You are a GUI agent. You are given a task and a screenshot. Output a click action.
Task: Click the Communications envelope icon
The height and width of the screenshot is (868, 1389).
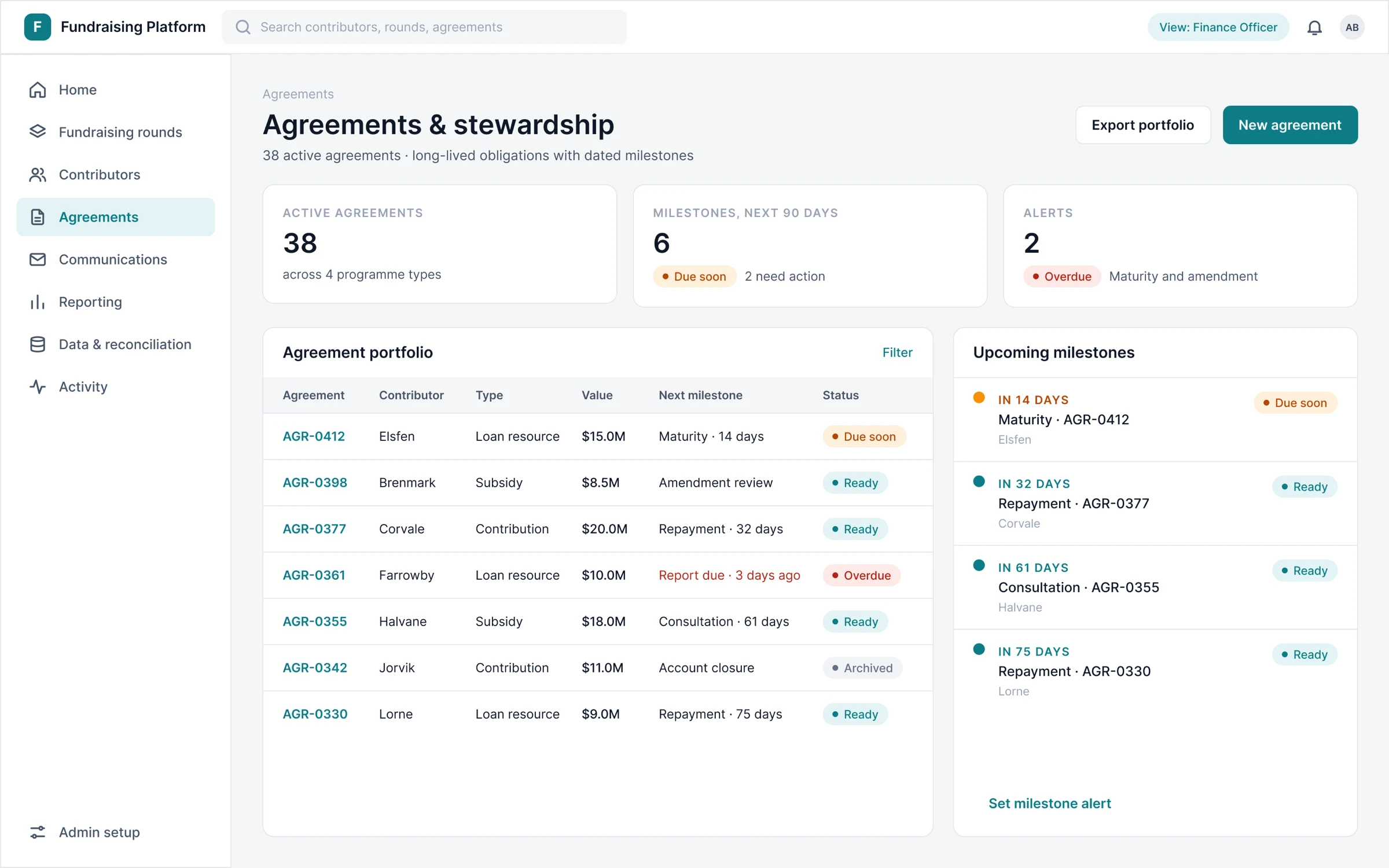tap(38, 259)
